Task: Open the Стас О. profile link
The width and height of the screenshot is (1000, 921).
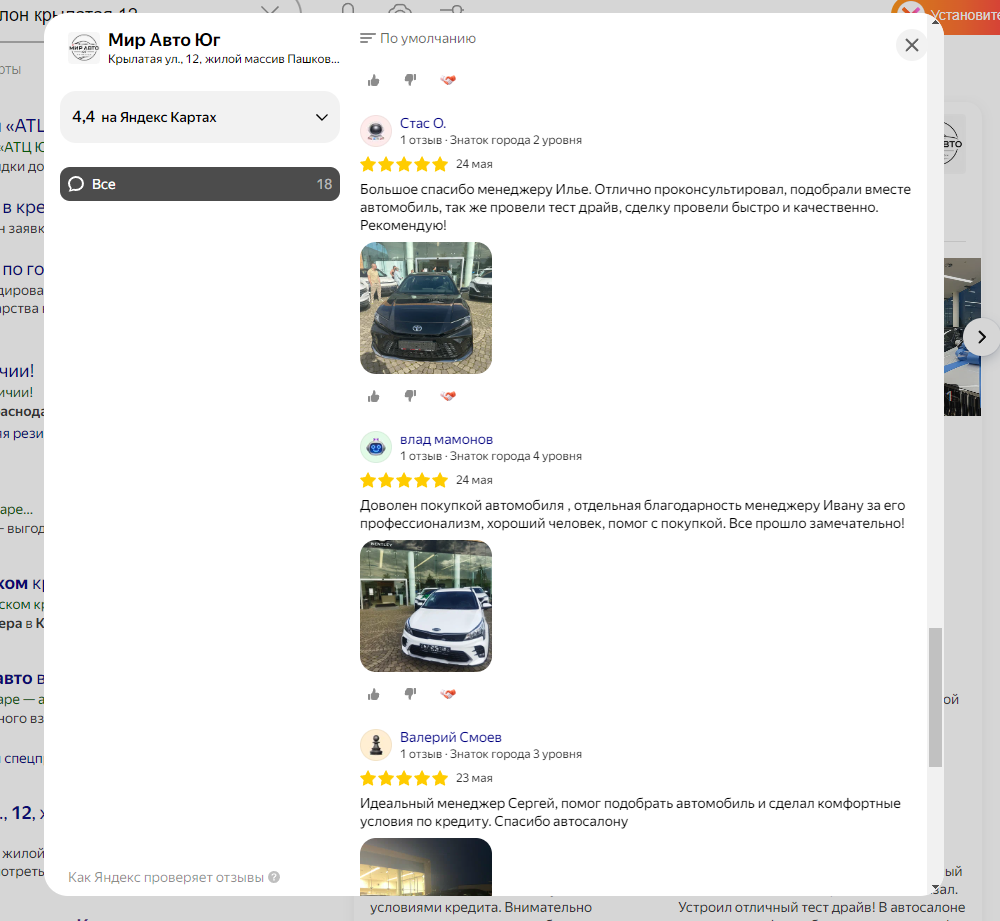Action: [x=422, y=123]
